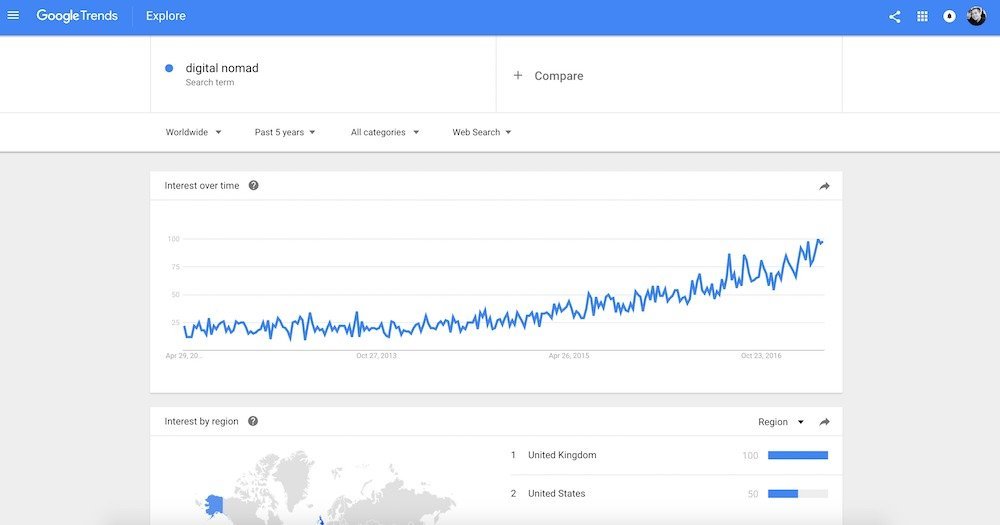Open the Web Search type dropdown
Screen dimensions: 1000x525
(x=482, y=132)
